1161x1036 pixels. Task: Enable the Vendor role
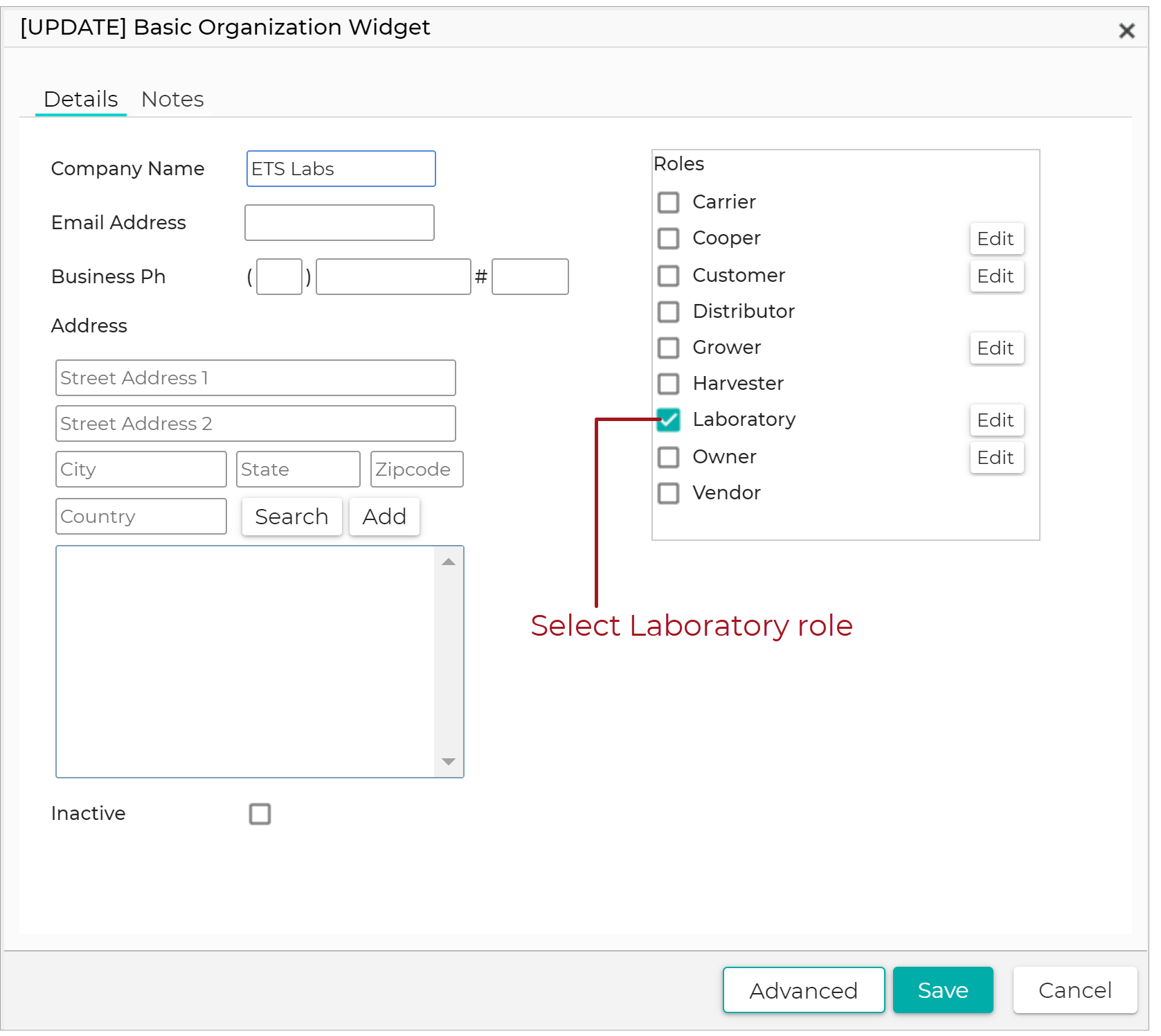tap(668, 493)
